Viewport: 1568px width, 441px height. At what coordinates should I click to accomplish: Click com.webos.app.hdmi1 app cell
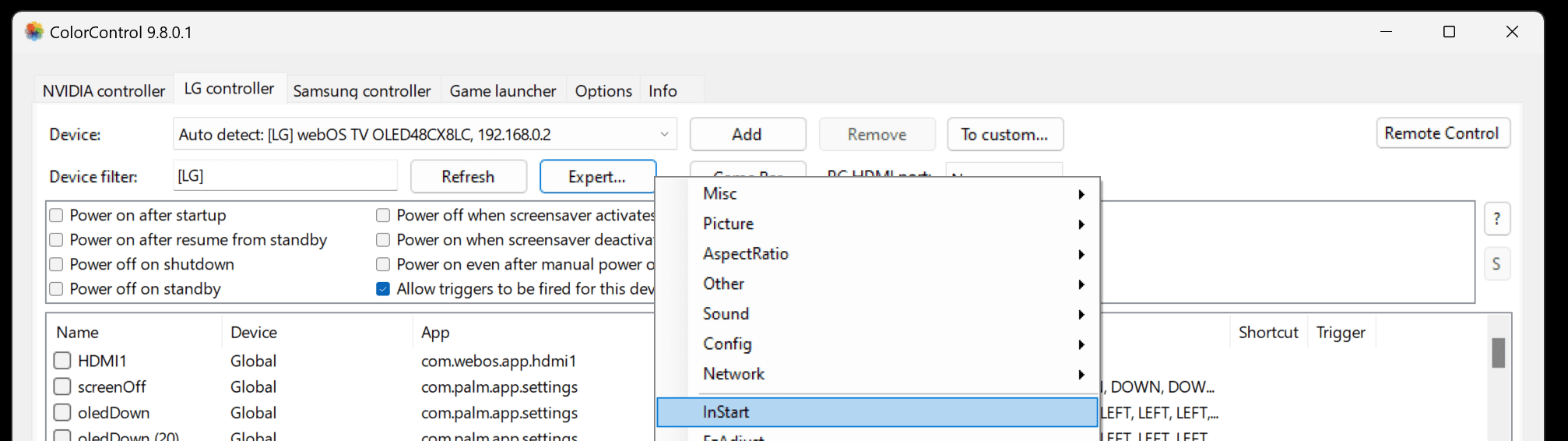coord(498,362)
